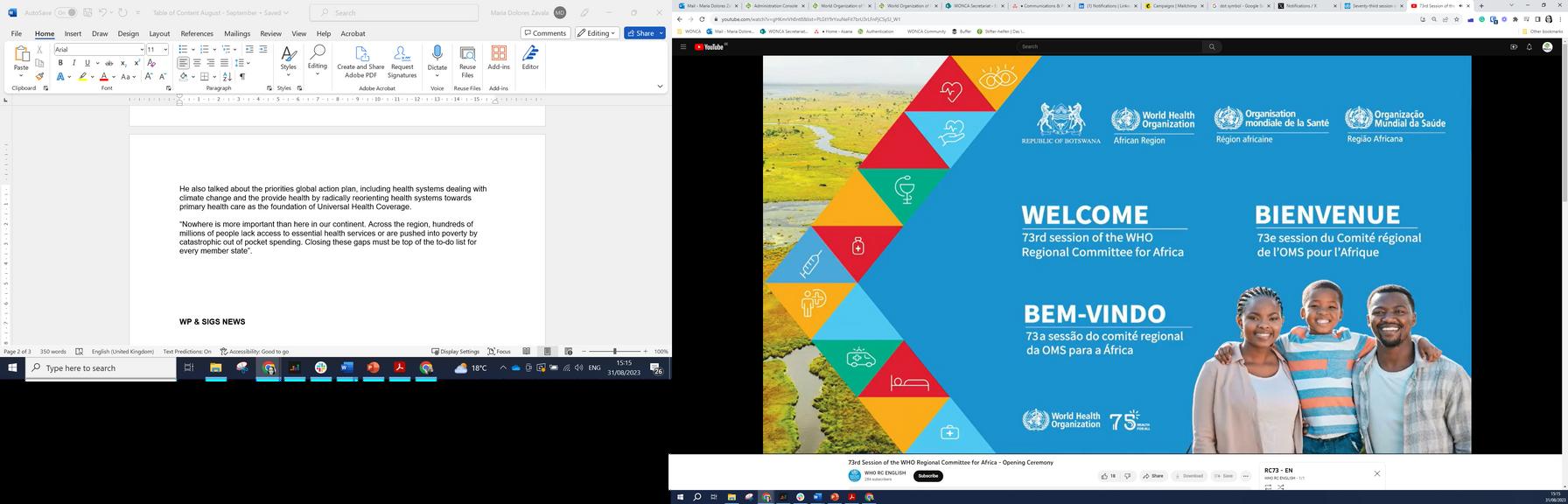This screenshot has height=504, width=1568.
Task: Click the Decrease Indent icon
Action: pyautogui.click(x=249, y=50)
